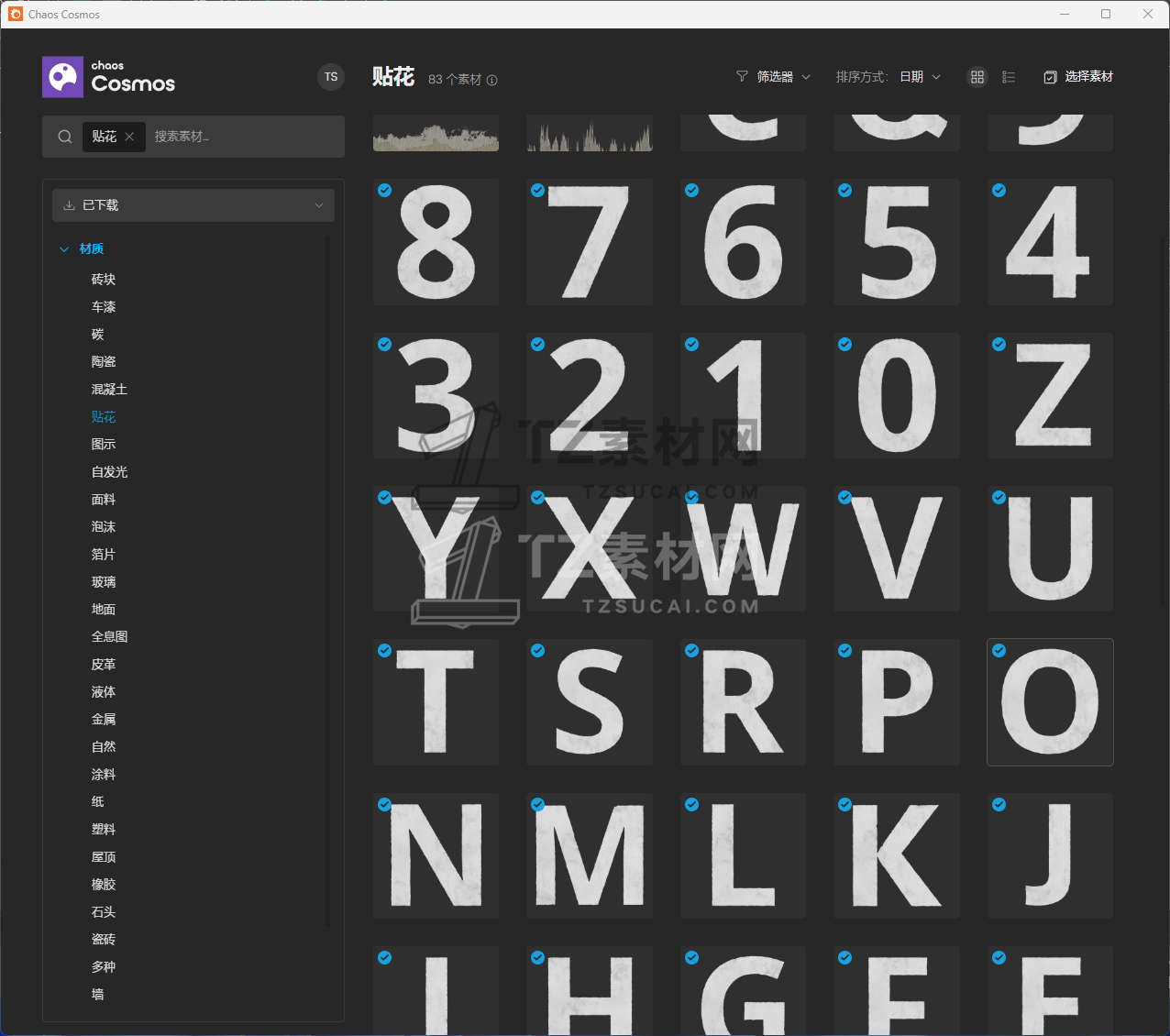This screenshot has width=1170, height=1036.
Task: Select the number 7 decal thumbnail
Action: coord(590,242)
